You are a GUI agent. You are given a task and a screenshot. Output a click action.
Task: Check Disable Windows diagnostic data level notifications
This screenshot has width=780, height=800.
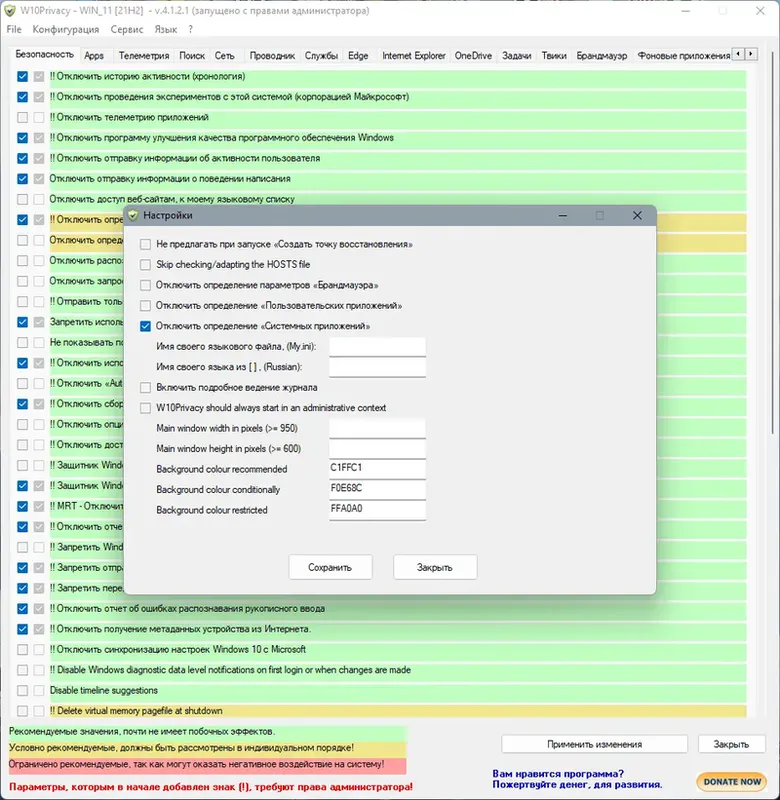coord(22,670)
